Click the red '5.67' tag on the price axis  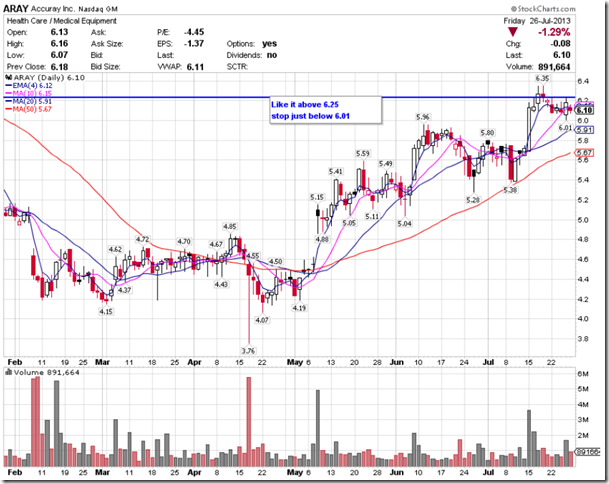tap(585, 153)
